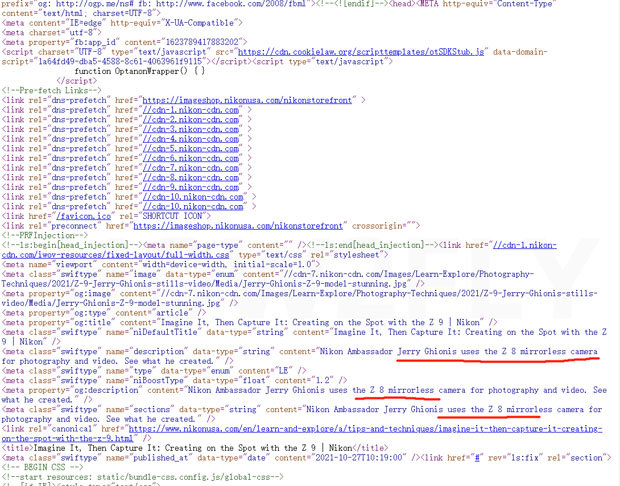620x486 pixels.
Task: Click the meta charset="utf-8" line
Action: [51, 32]
